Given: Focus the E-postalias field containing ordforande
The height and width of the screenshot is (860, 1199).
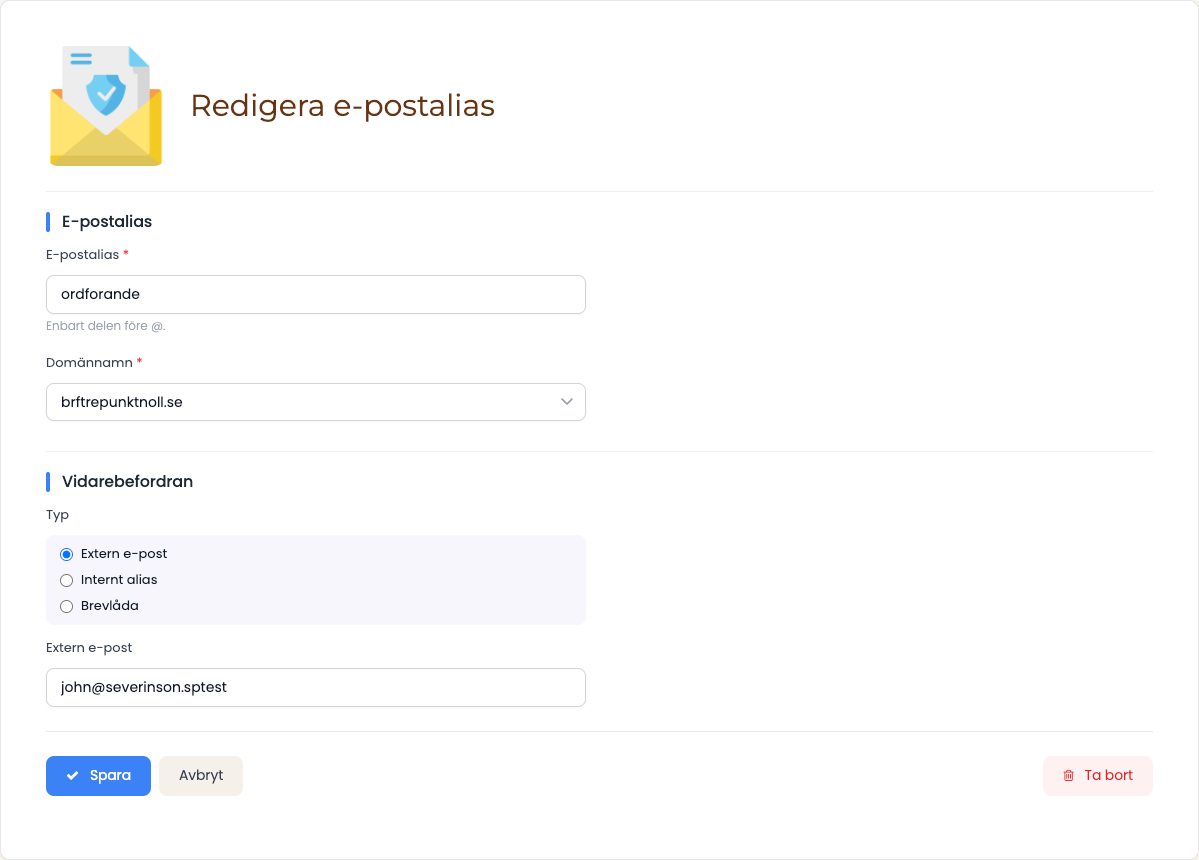Looking at the screenshot, I should [316, 294].
